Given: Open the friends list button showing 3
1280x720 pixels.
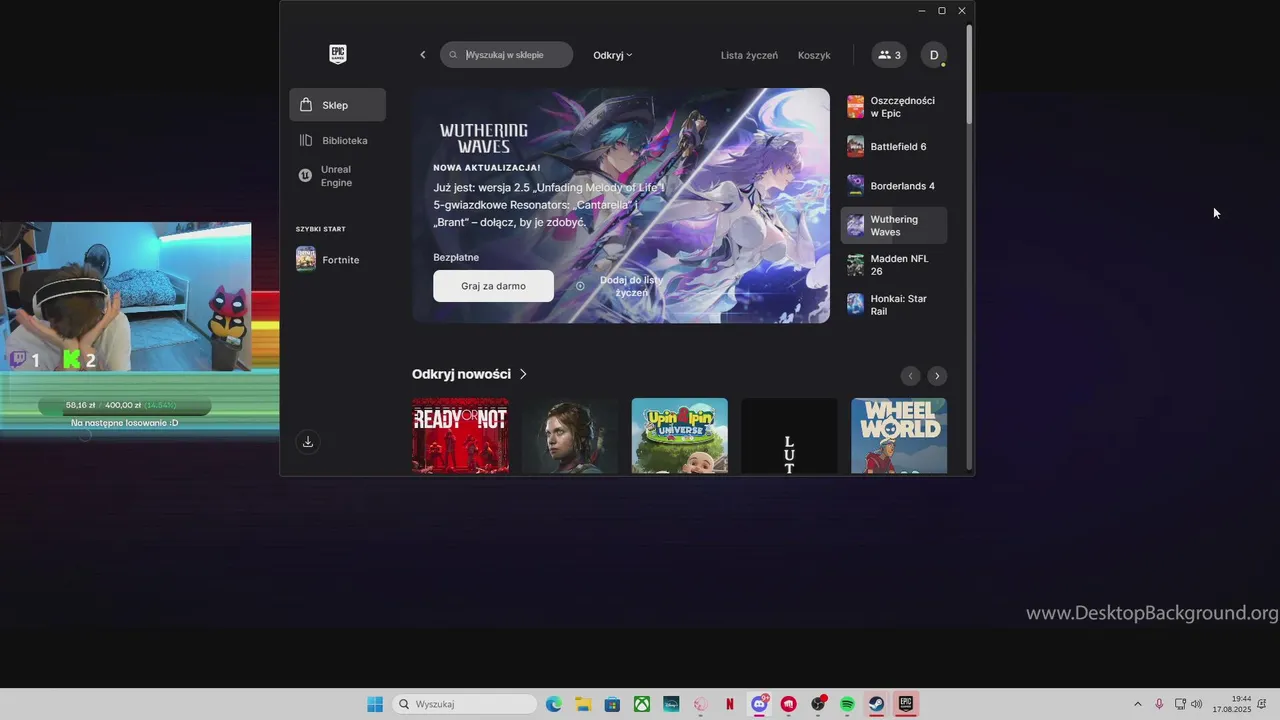Looking at the screenshot, I should [x=889, y=55].
